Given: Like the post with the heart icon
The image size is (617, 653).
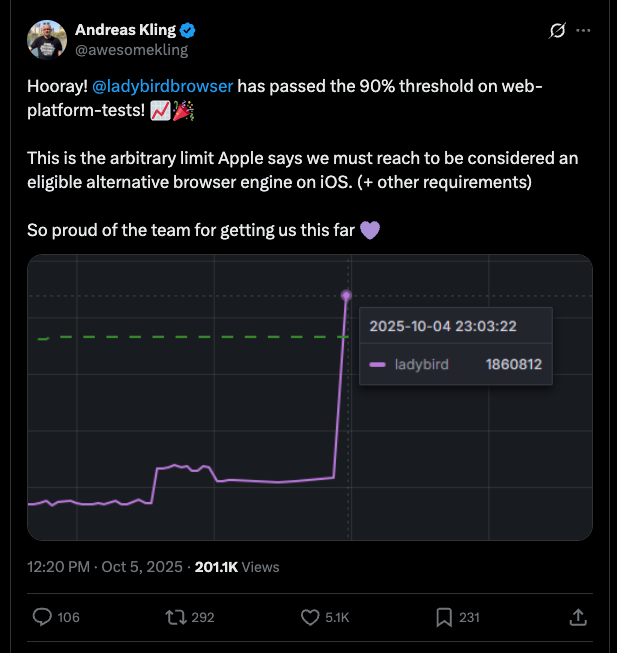Looking at the screenshot, I should (310, 617).
